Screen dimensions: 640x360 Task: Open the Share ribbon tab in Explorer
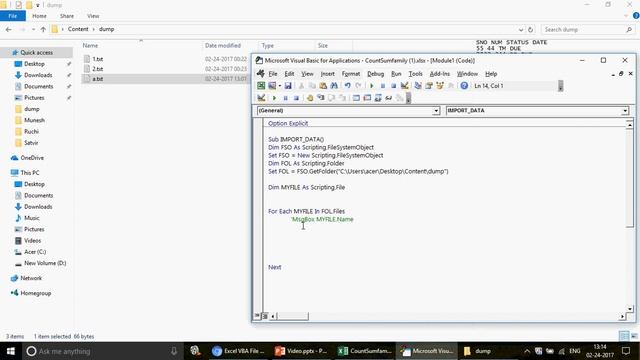click(67, 16)
